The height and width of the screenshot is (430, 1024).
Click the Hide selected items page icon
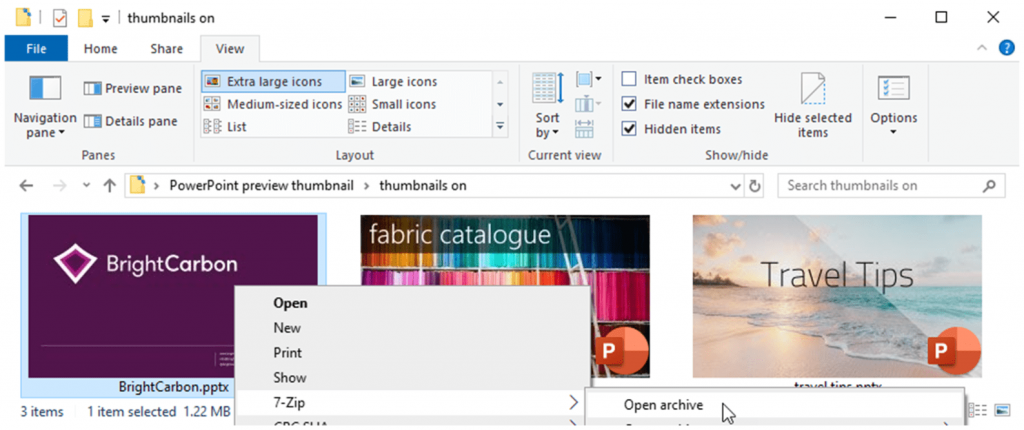[x=813, y=88]
